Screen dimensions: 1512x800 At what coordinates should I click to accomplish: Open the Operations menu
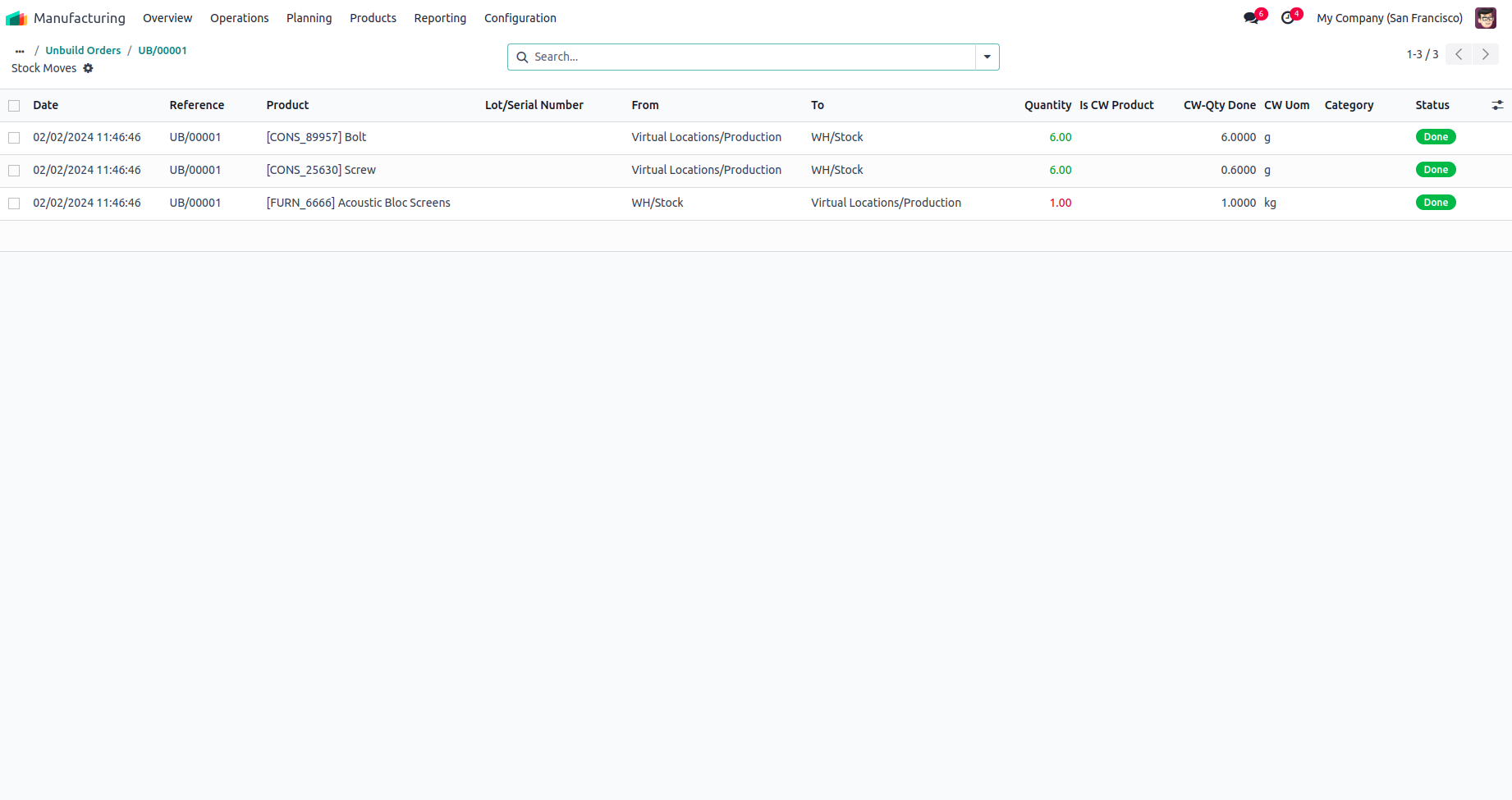point(239,18)
